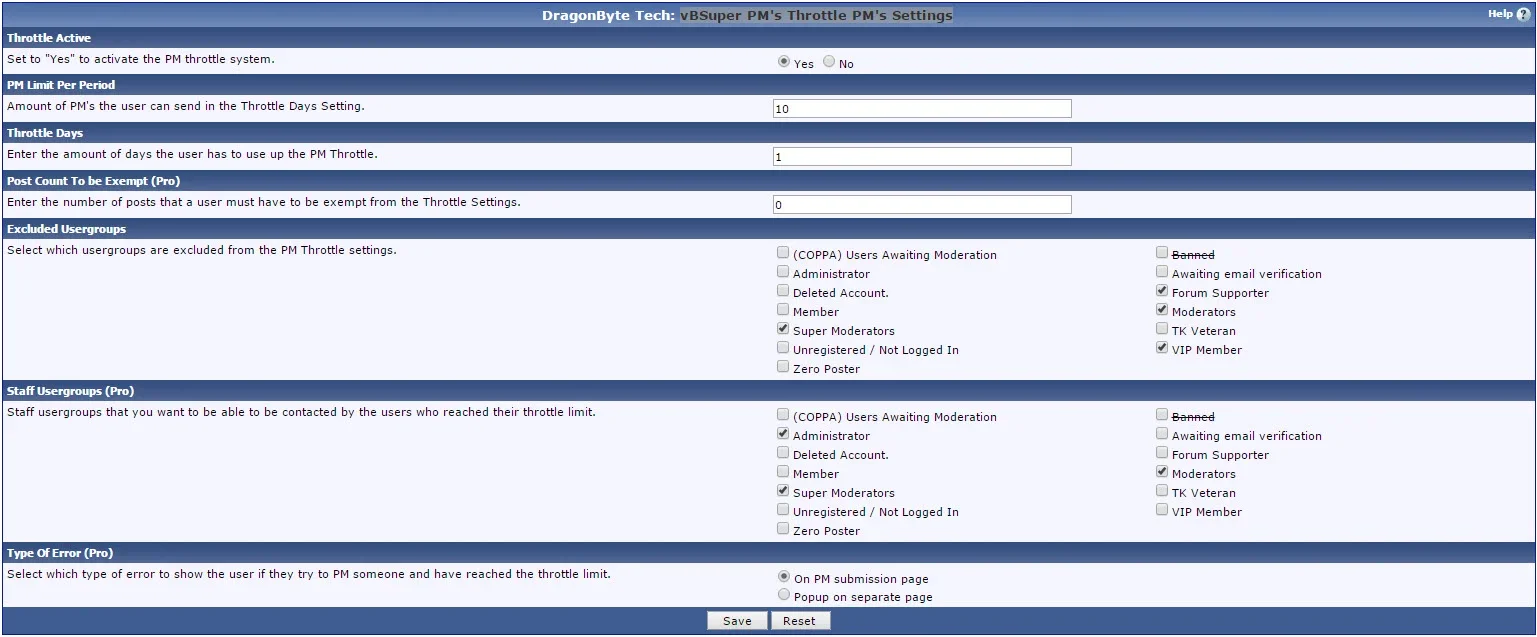Check Zero Poster in Excluded Usergroups
The image size is (1537, 637).
[x=783, y=367]
